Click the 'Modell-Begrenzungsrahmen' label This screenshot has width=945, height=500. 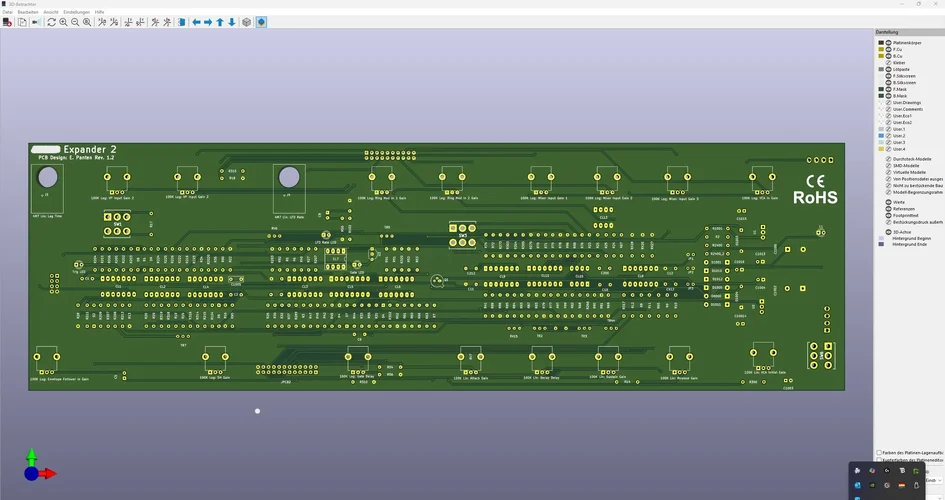(x=918, y=192)
